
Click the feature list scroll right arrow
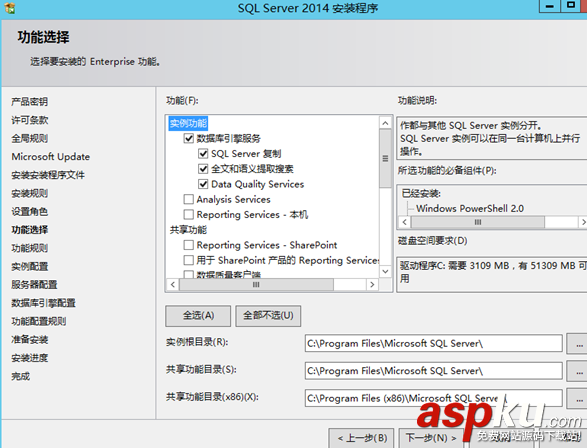372,284
